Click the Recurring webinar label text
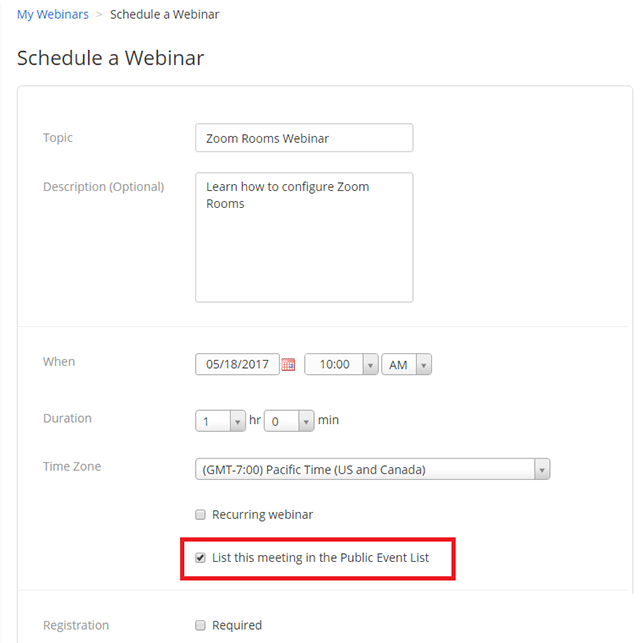Viewport: 640px width, 643px height. click(262, 514)
